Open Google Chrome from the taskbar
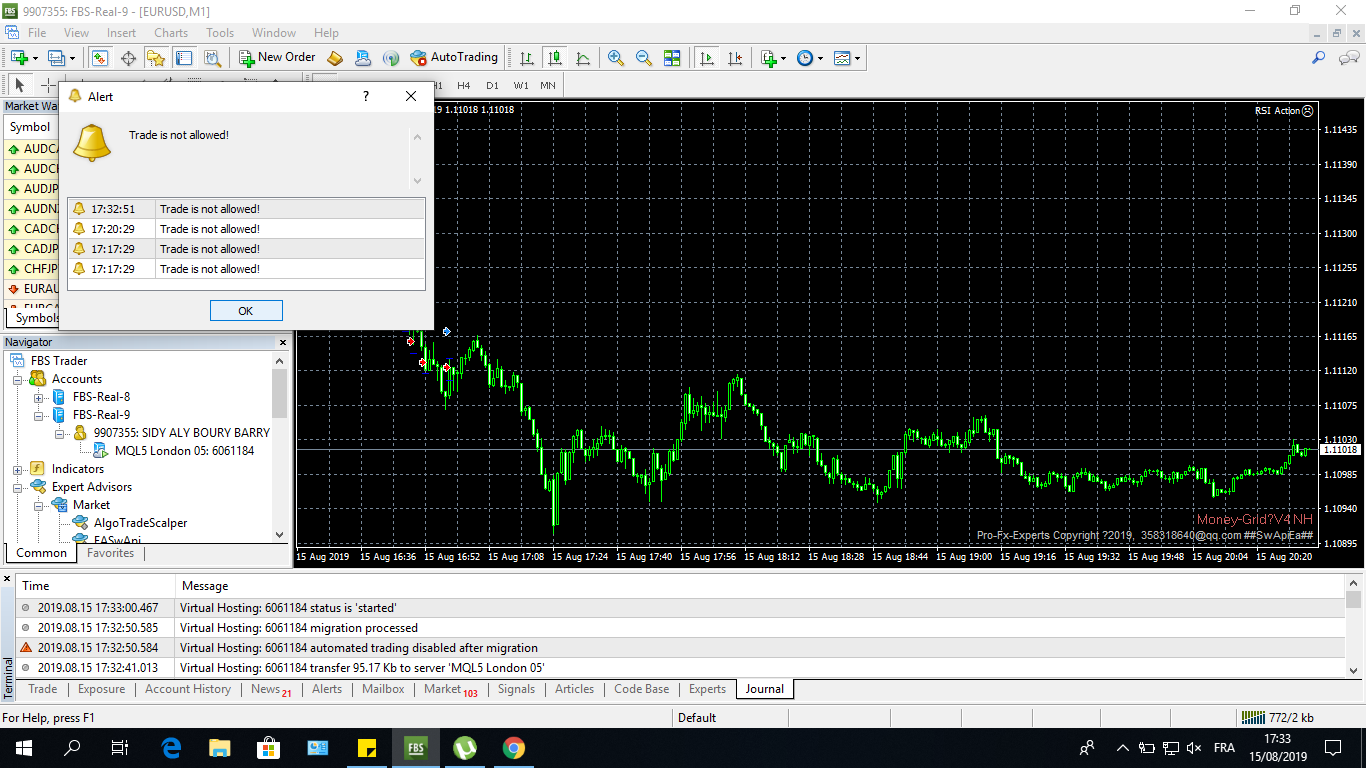The width and height of the screenshot is (1366, 768). point(514,748)
